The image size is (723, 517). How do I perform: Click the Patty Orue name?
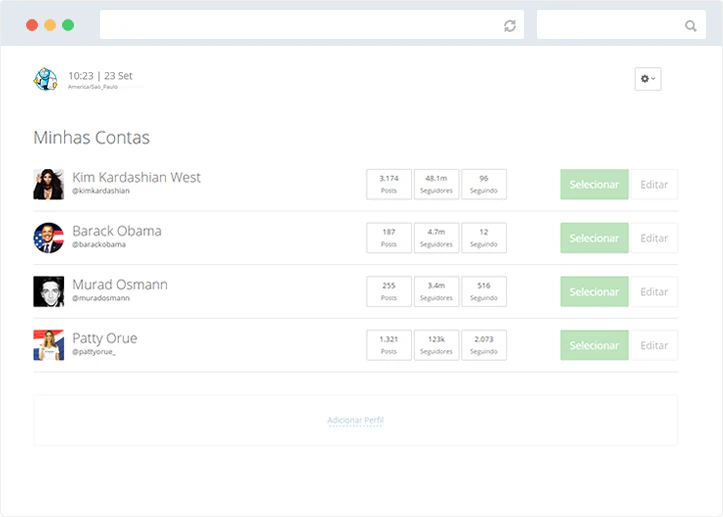click(105, 339)
